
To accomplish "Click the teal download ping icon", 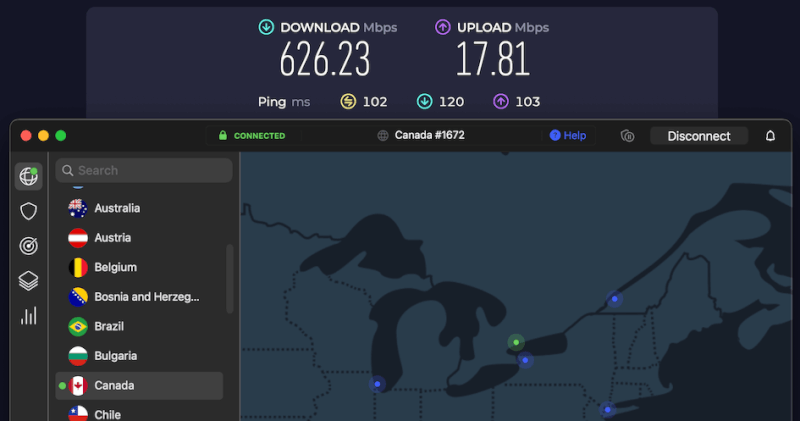I will 424,102.
